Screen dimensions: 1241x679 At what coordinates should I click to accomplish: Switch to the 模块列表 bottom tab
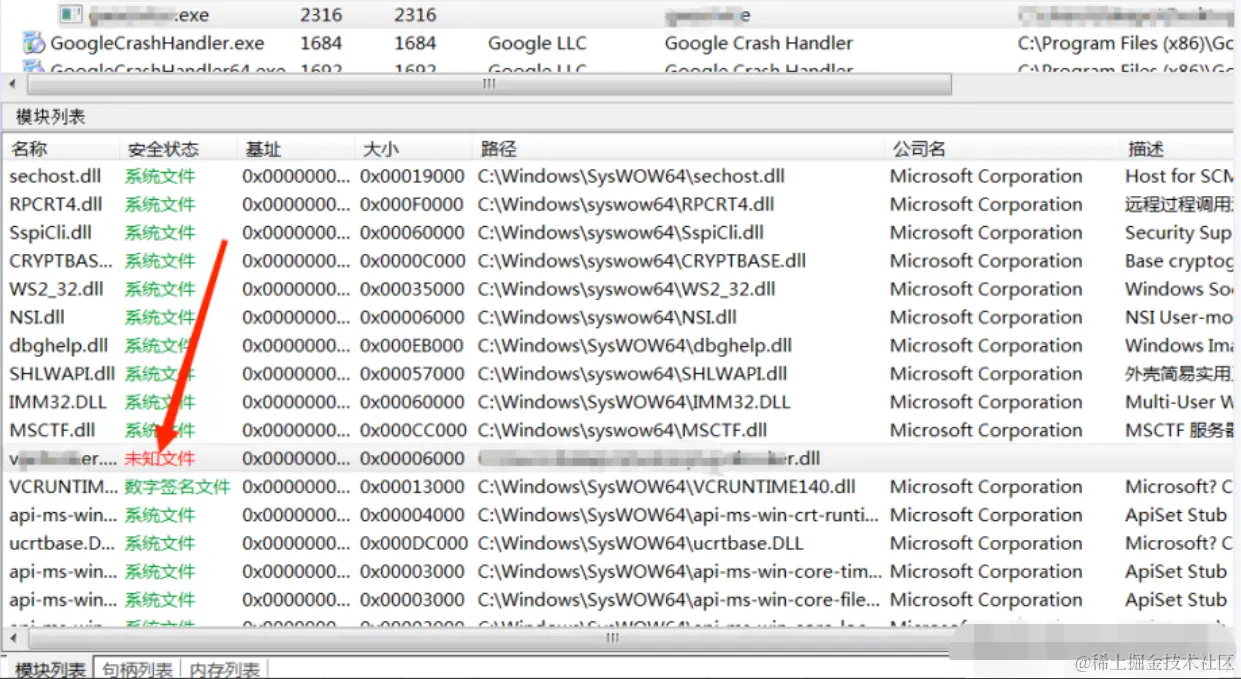(x=48, y=669)
